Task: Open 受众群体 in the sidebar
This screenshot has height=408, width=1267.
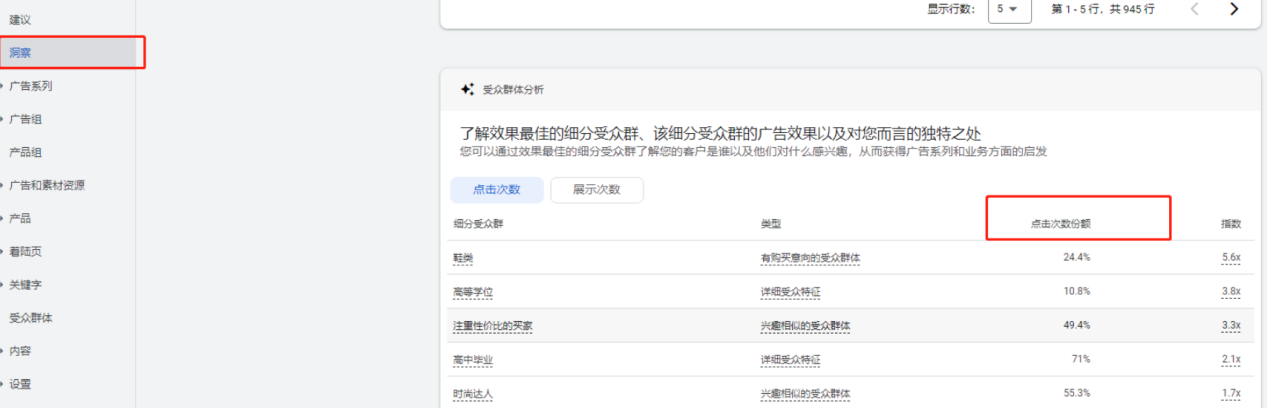Action: click(x=31, y=318)
